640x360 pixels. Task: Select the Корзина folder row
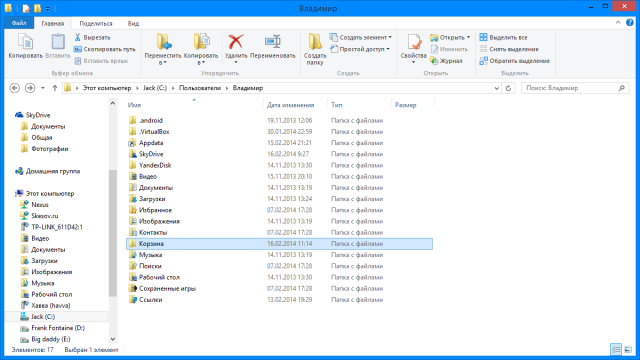pos(279,244)
